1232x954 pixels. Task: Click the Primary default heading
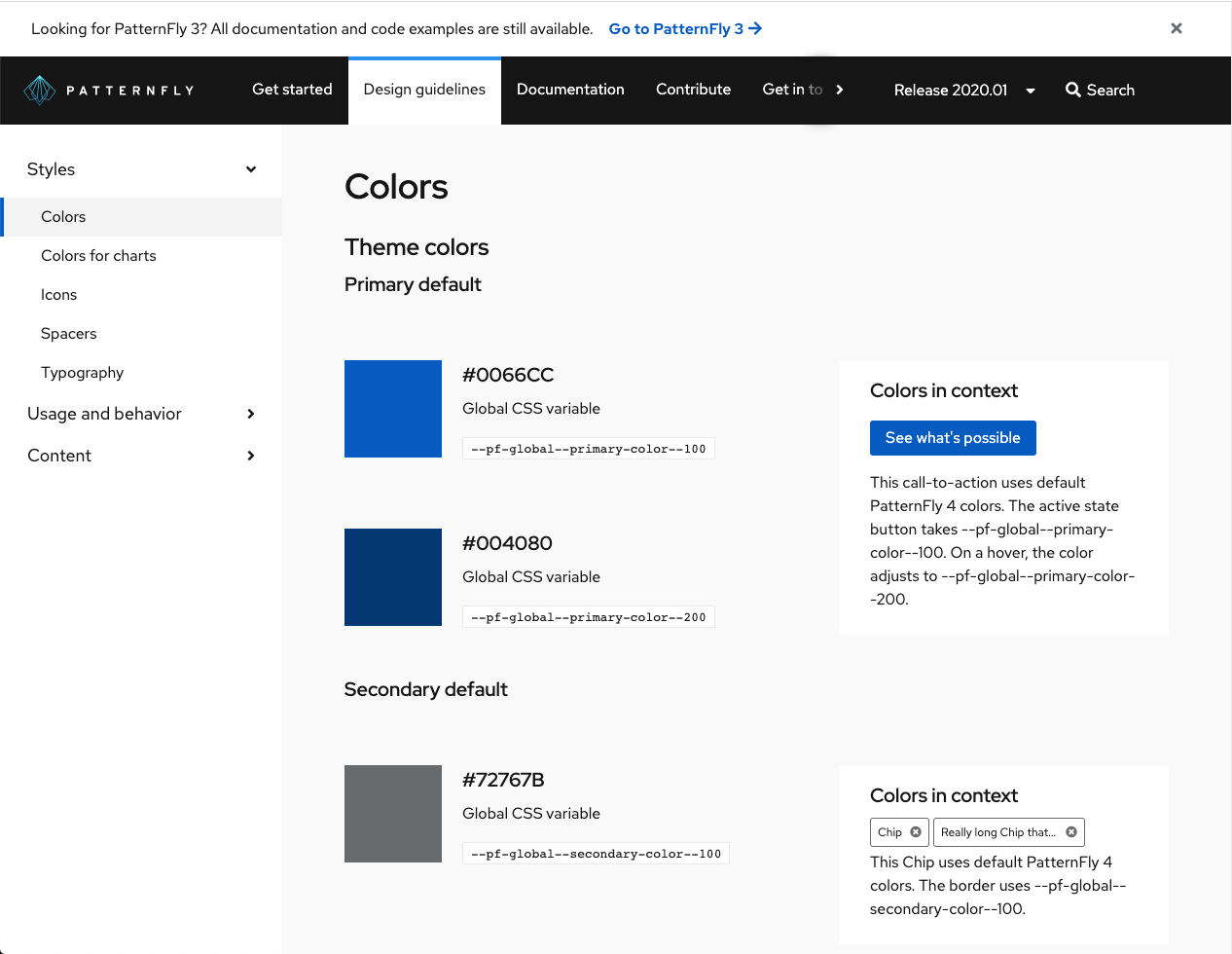(413, 284)
